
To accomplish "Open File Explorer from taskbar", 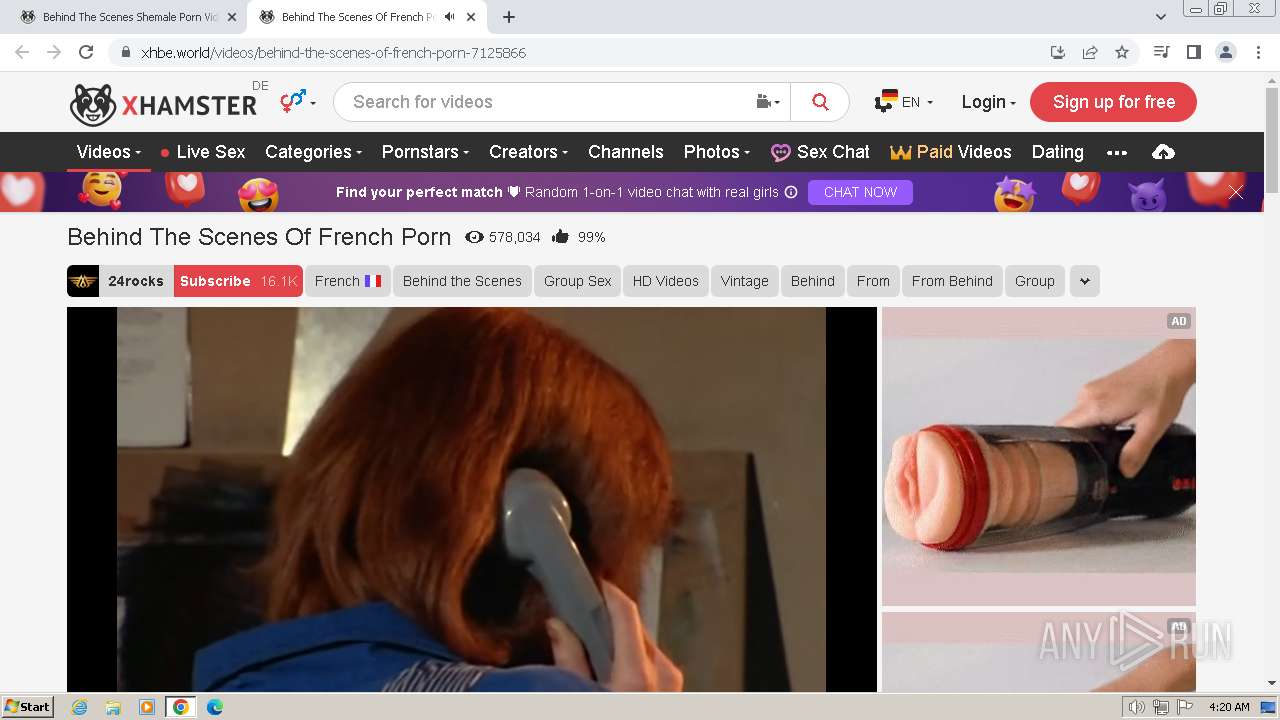I will pos(113,707).
